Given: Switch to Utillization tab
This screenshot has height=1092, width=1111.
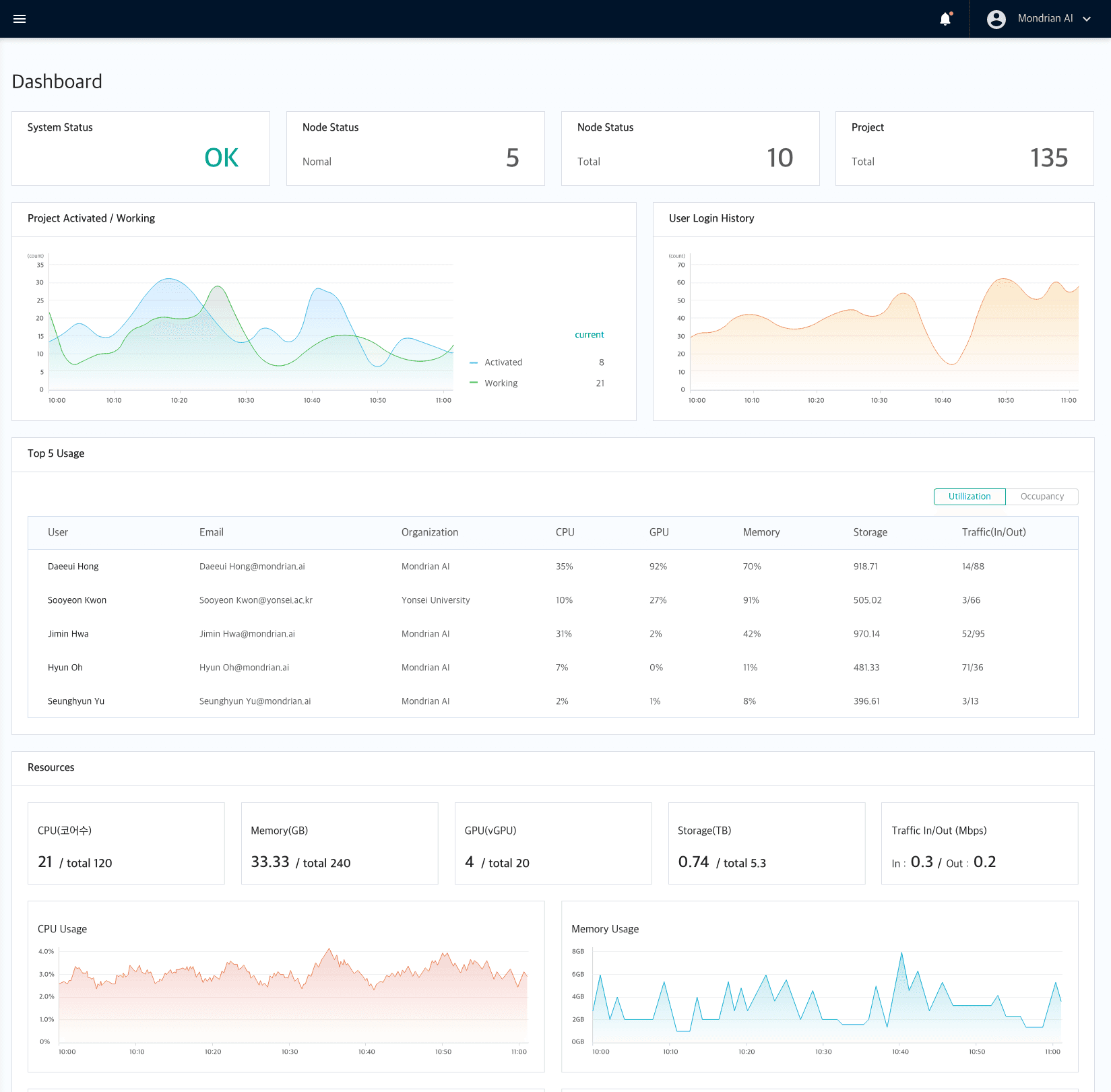Looking at the screenshot, I should pos(970,496).
